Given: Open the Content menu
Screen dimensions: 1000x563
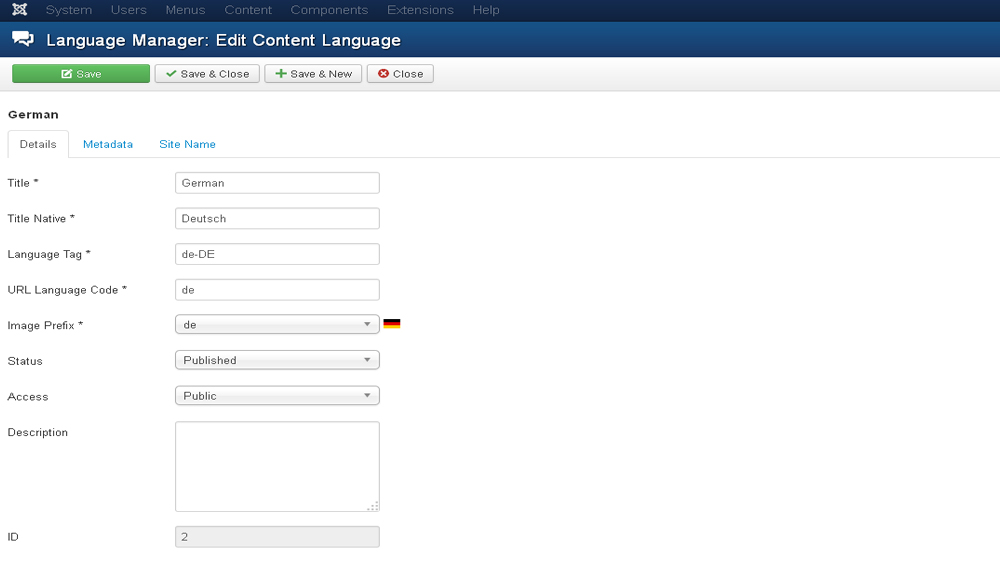Looking at the screenshot, I should 248,10.
